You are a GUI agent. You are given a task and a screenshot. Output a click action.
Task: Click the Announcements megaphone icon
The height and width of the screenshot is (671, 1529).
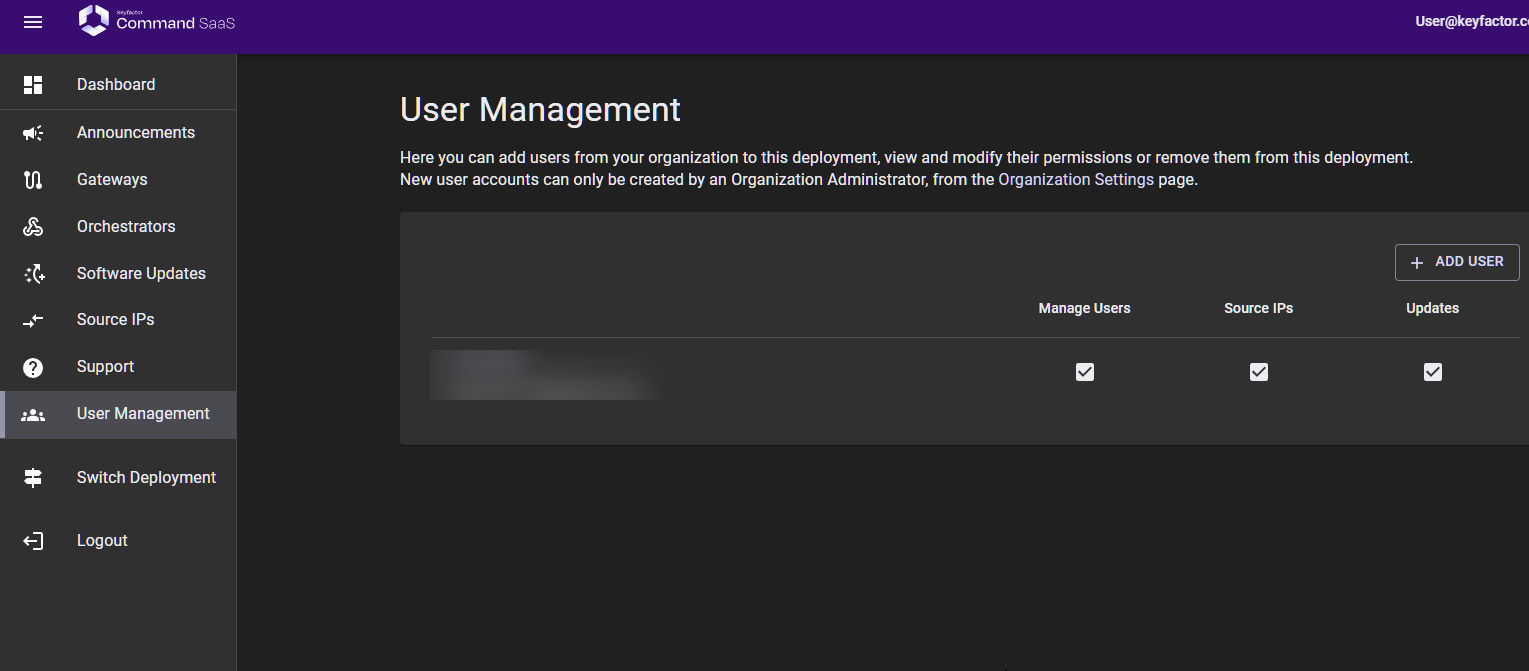(x=33, y=133)
